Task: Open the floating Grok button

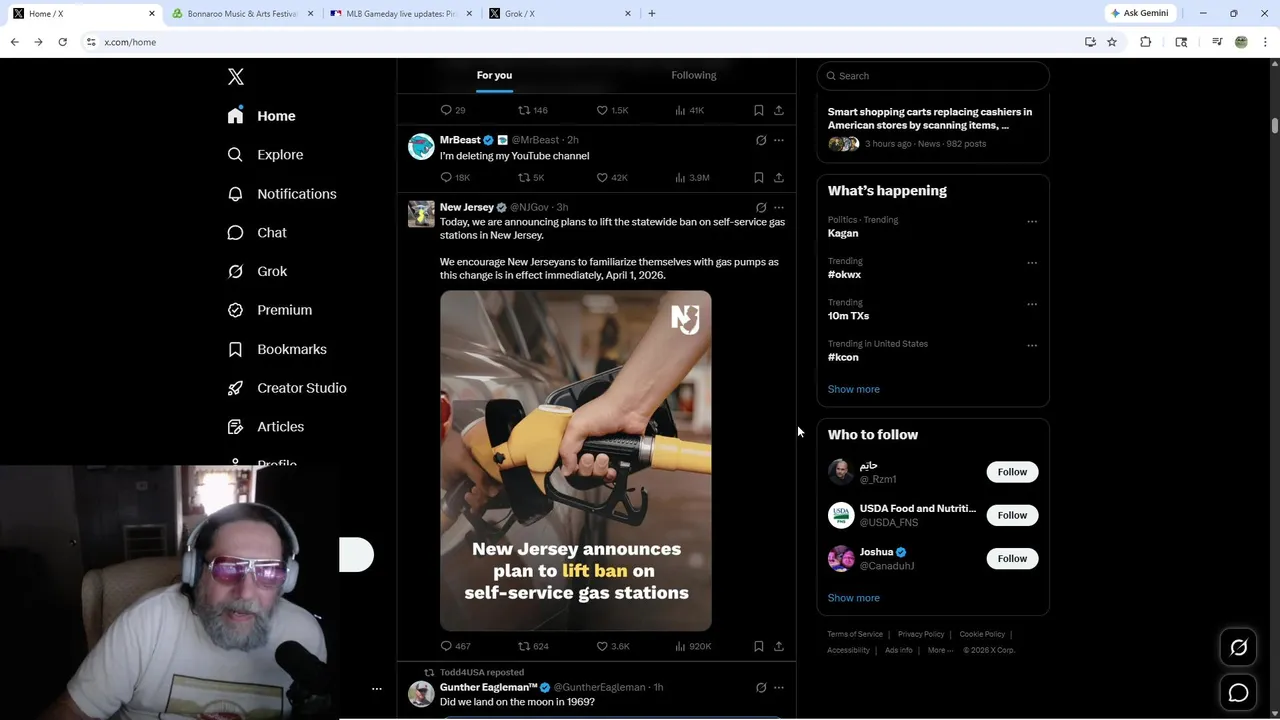Action: tap(1238, 648)
